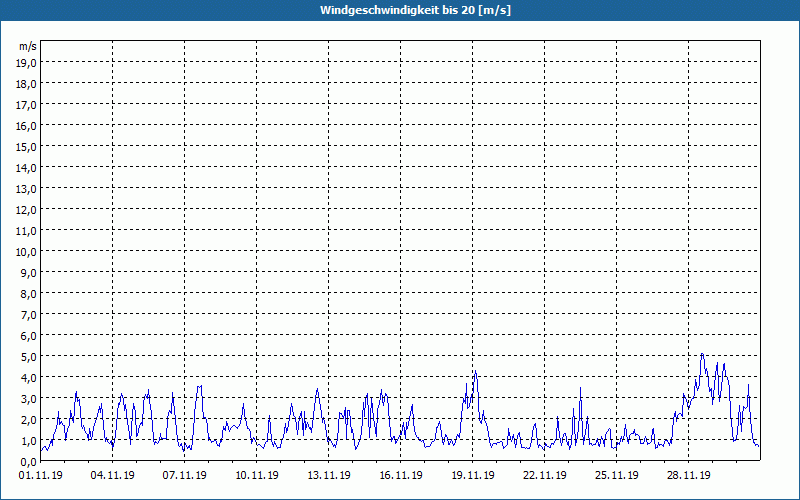
Task: Click the wind peak above 4,0 at 19.11.19
Action: coord(476,372)
